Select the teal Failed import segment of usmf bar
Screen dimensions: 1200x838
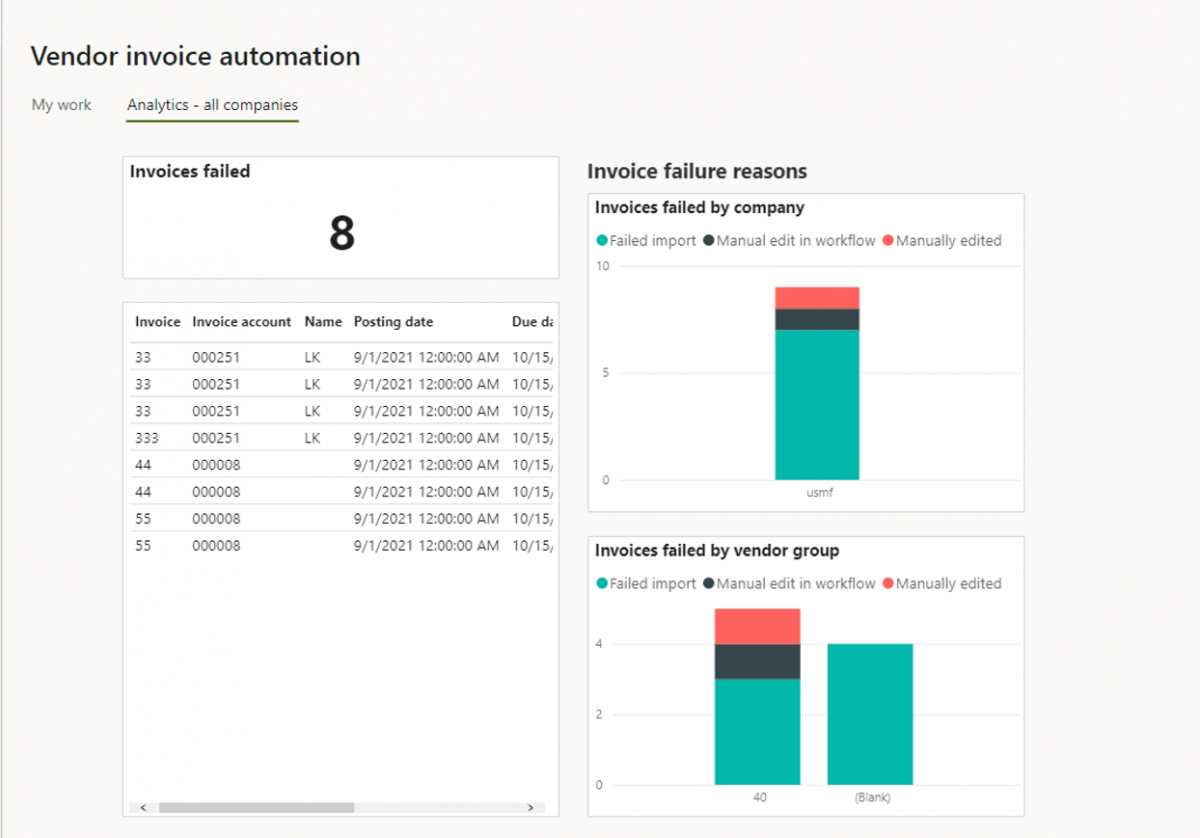[x=817, y=405]
